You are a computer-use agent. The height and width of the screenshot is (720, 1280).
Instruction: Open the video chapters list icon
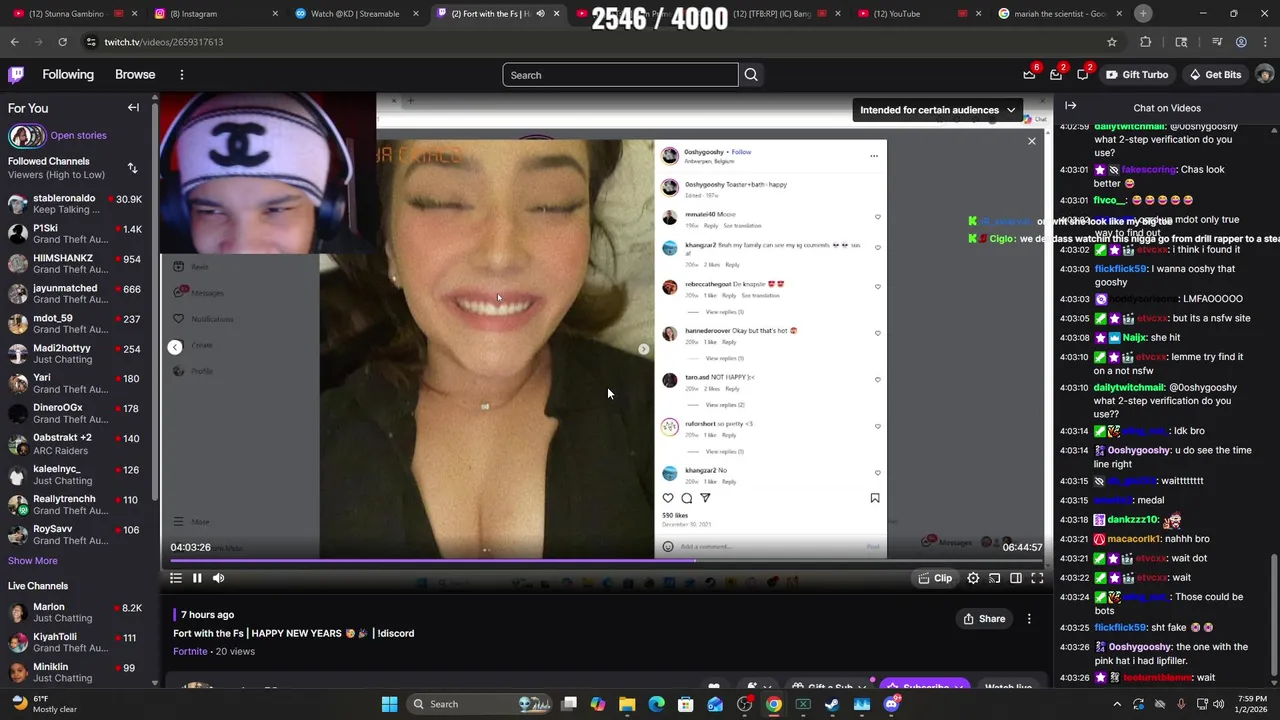tap(176, 578)
